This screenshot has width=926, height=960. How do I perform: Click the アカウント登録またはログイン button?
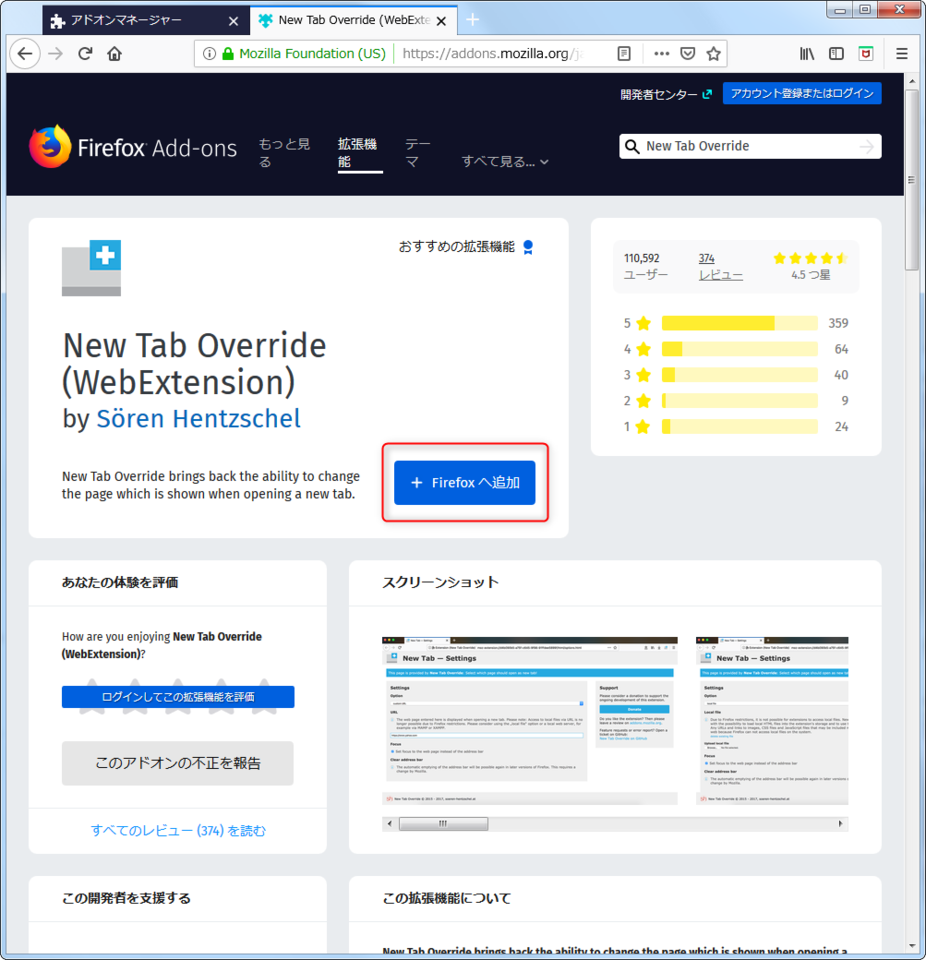[802, 93]
